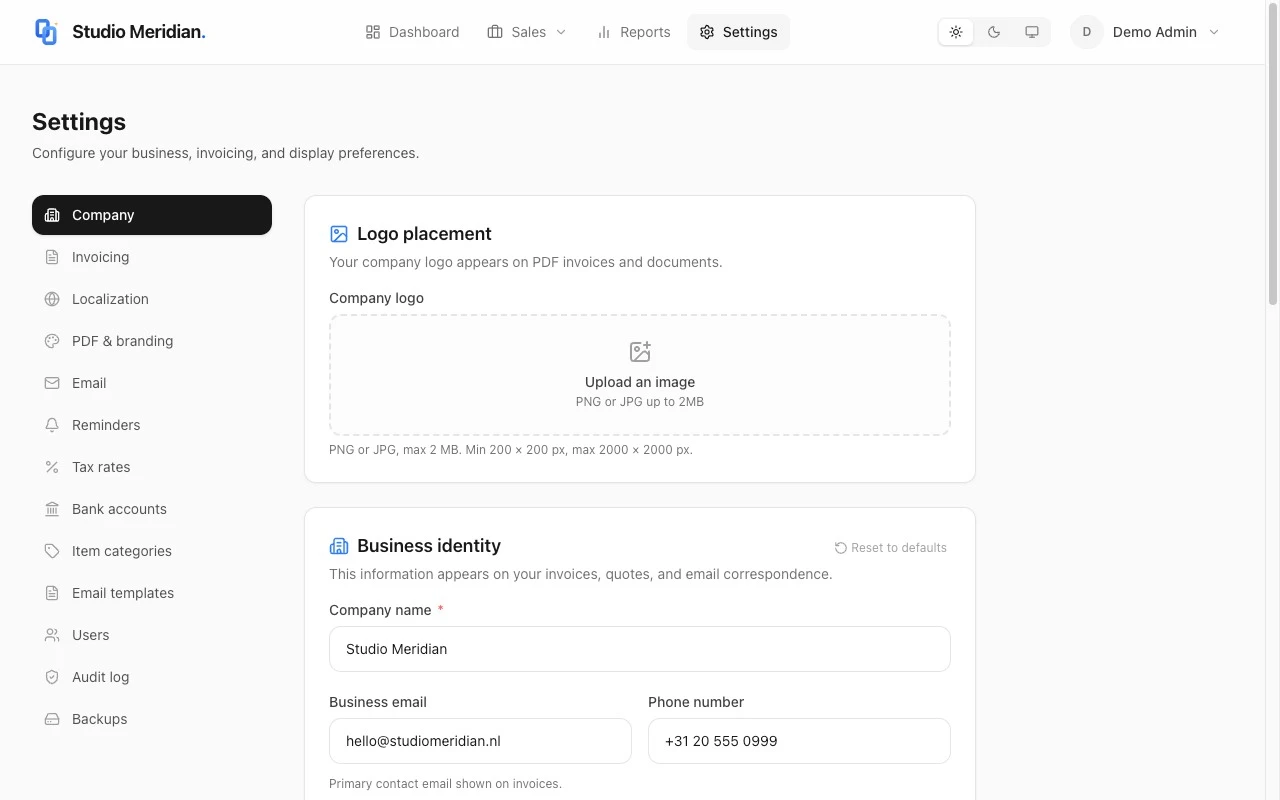
Task: Open PDF & branding settings
Action: pyautogui.click(x=152, y=341)
